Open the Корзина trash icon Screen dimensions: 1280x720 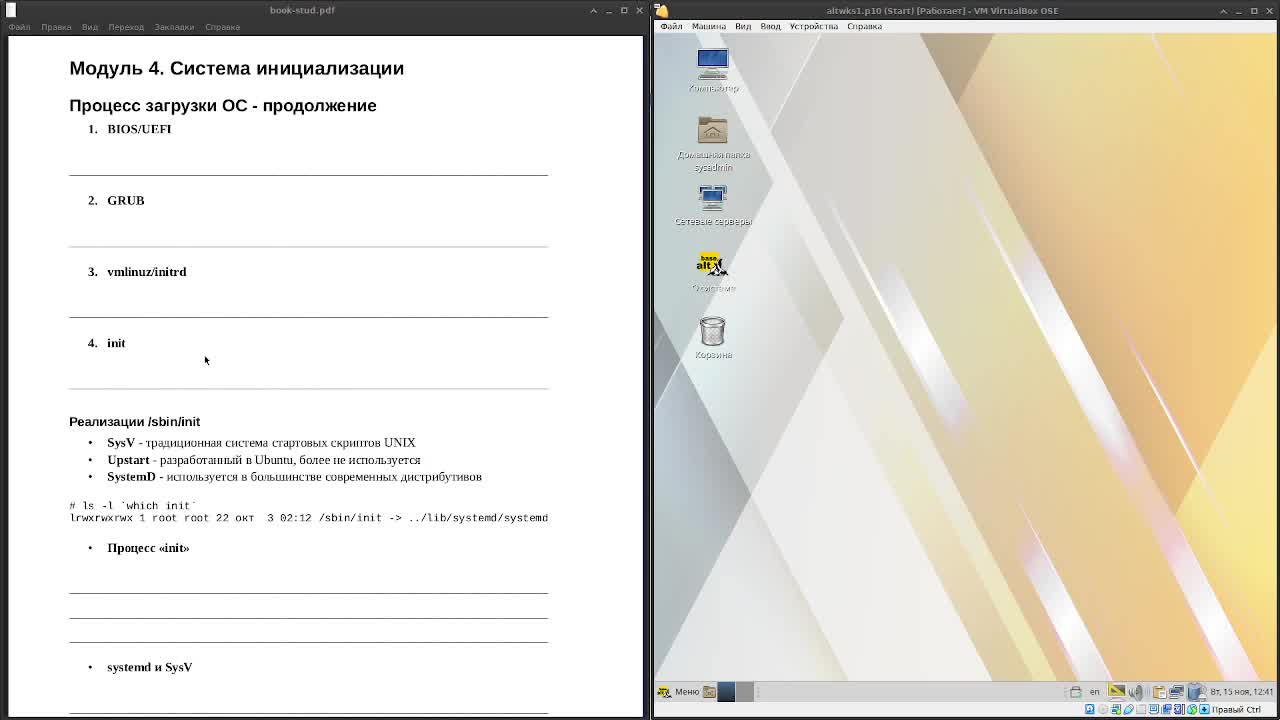pos(713,337)
